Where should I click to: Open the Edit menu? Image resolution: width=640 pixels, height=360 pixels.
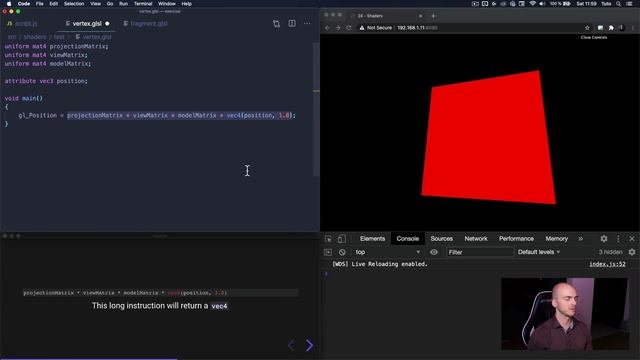tap(53, 4)
